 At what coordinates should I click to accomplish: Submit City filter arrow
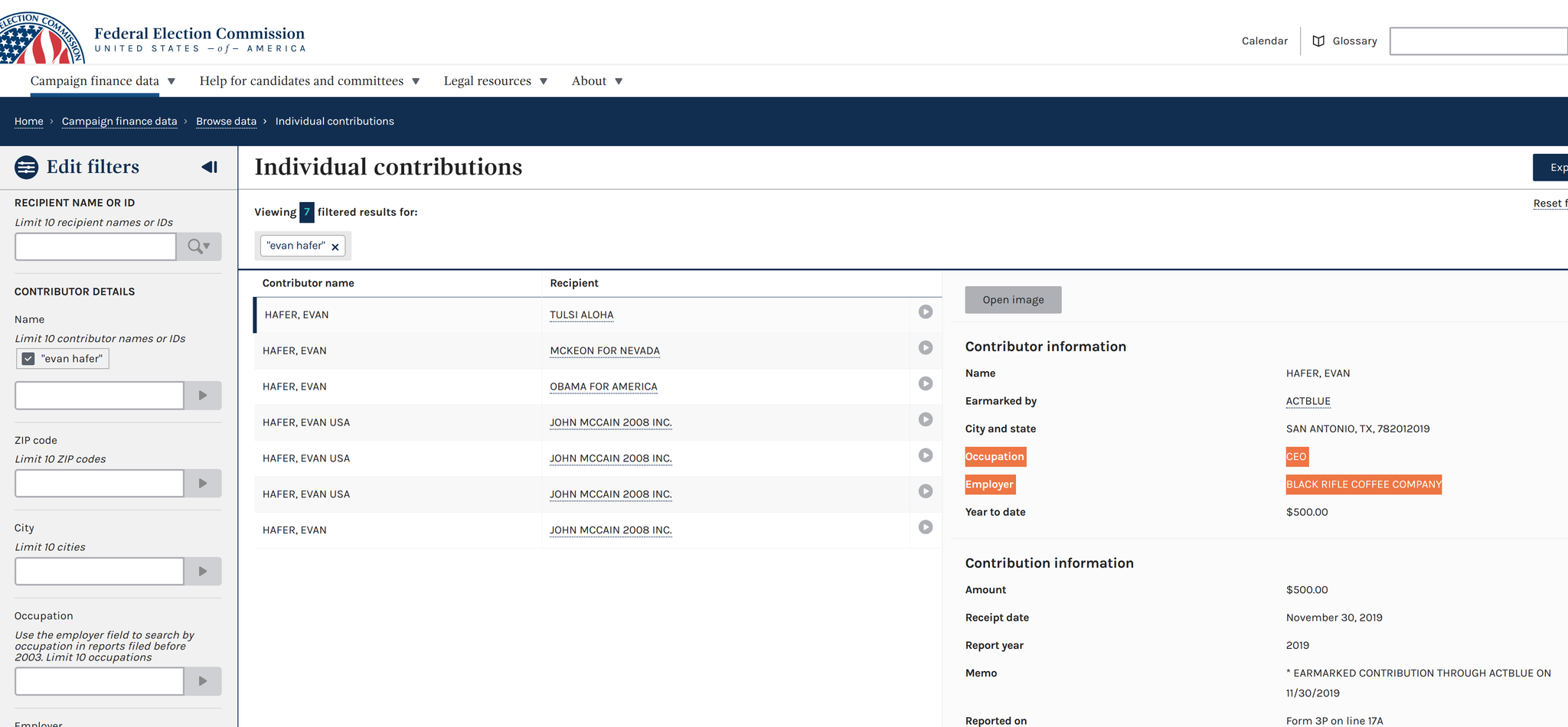203,572
